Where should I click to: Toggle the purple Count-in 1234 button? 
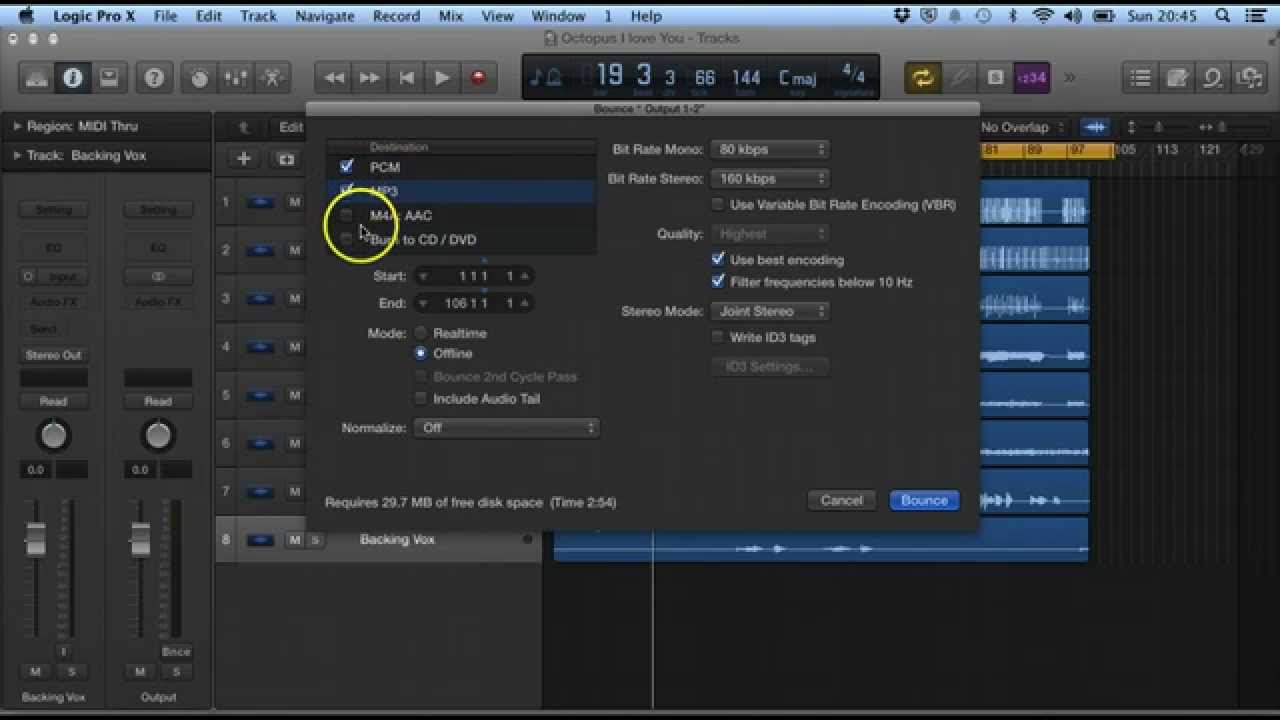[x=1031, y=77]
